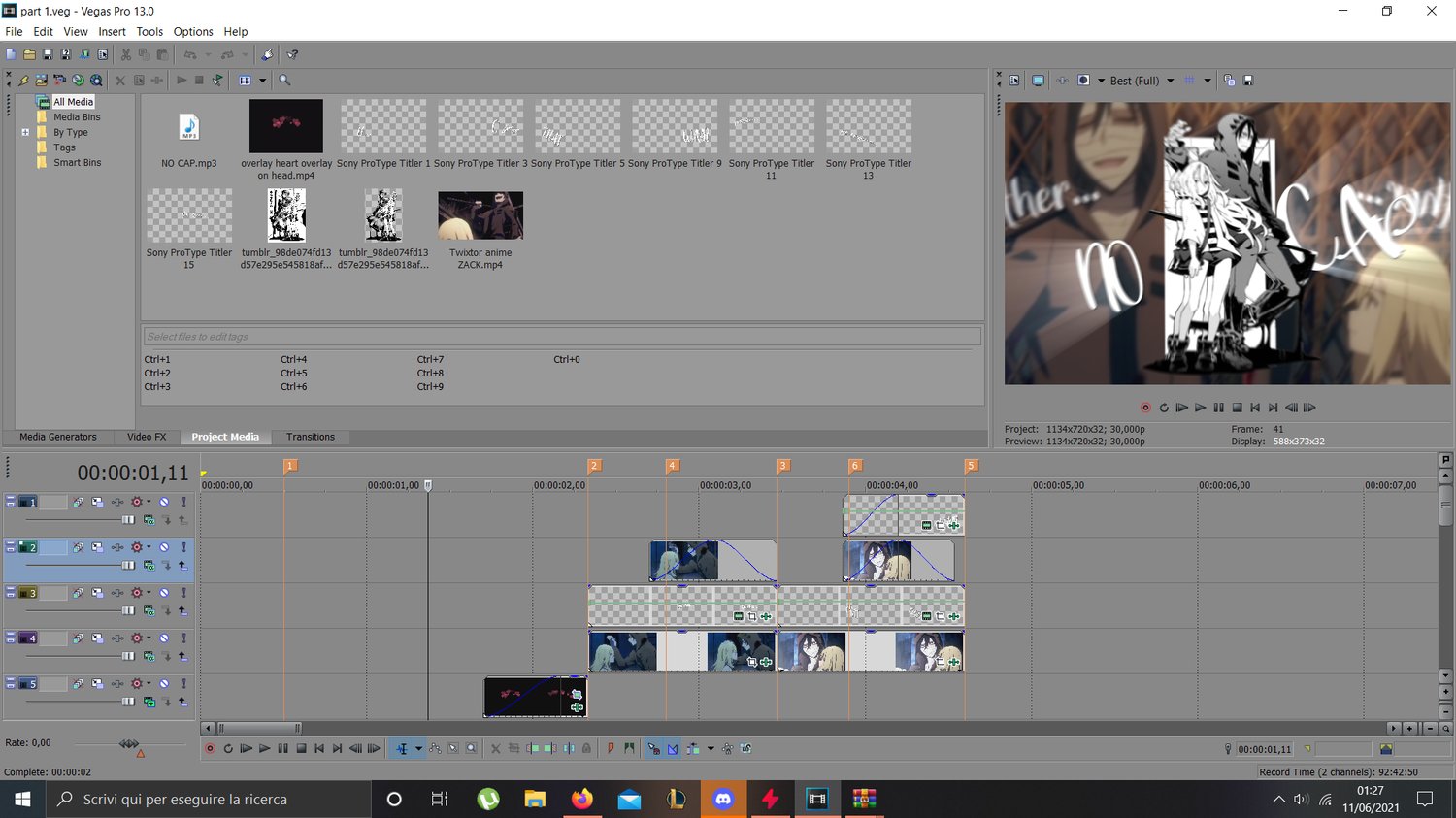Select the Zoom edit tool in bottom toolbar
The image size is (1456, 818).
(471, 748)
